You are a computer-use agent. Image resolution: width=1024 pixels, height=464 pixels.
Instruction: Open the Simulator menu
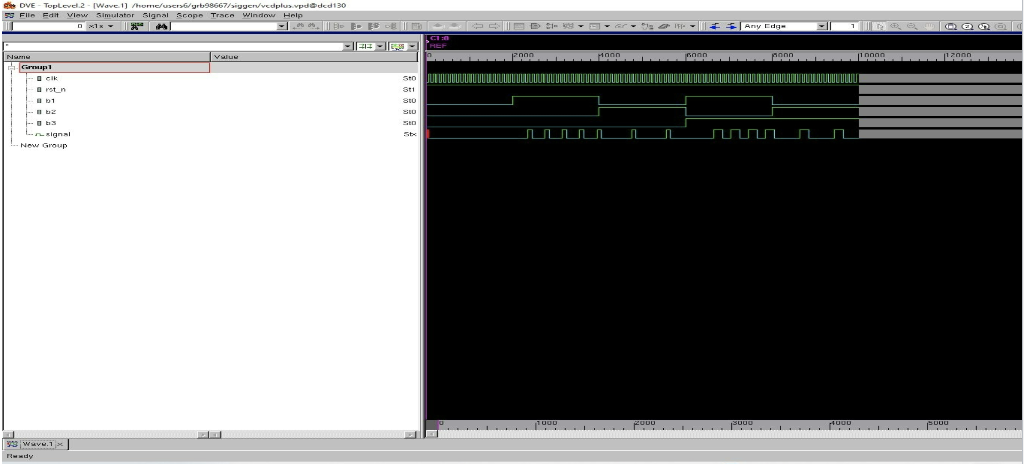pos(115,15)
